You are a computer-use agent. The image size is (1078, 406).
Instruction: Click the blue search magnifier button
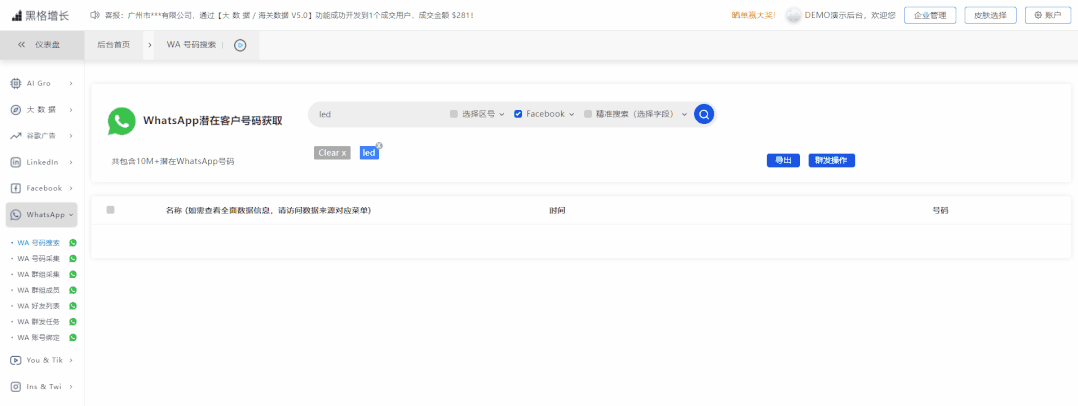pyautogui.click(x=704, y=115)
